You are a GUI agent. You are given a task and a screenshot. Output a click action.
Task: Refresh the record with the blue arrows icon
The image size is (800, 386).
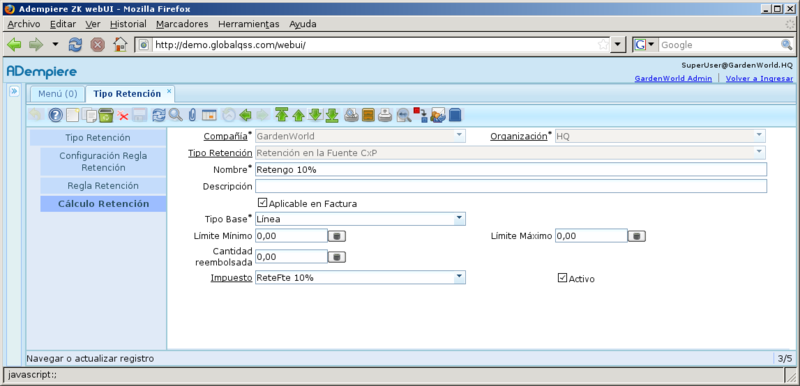click(159, 116)
